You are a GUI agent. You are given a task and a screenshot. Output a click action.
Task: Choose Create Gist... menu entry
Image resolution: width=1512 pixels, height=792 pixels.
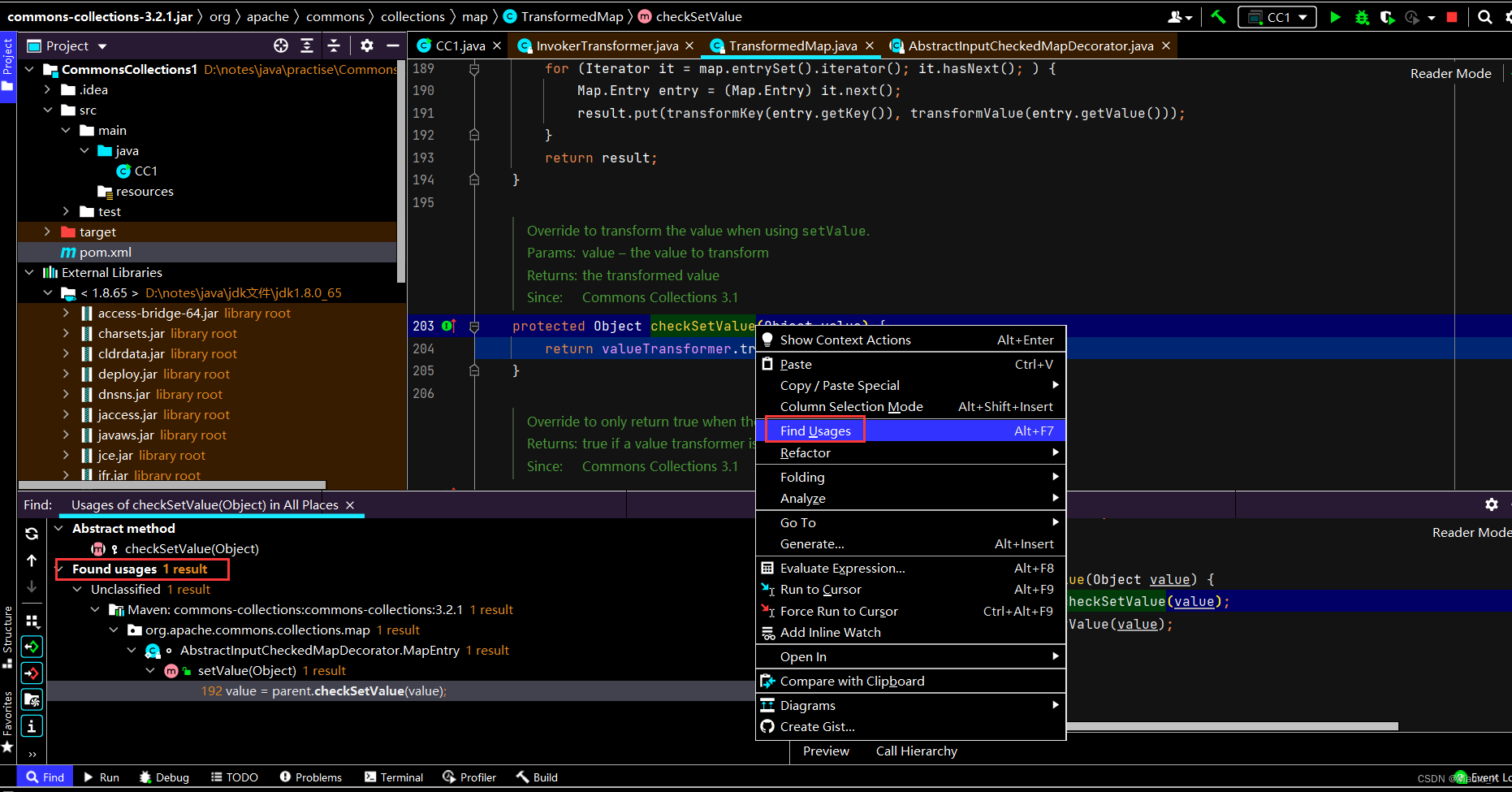(910, 726)
